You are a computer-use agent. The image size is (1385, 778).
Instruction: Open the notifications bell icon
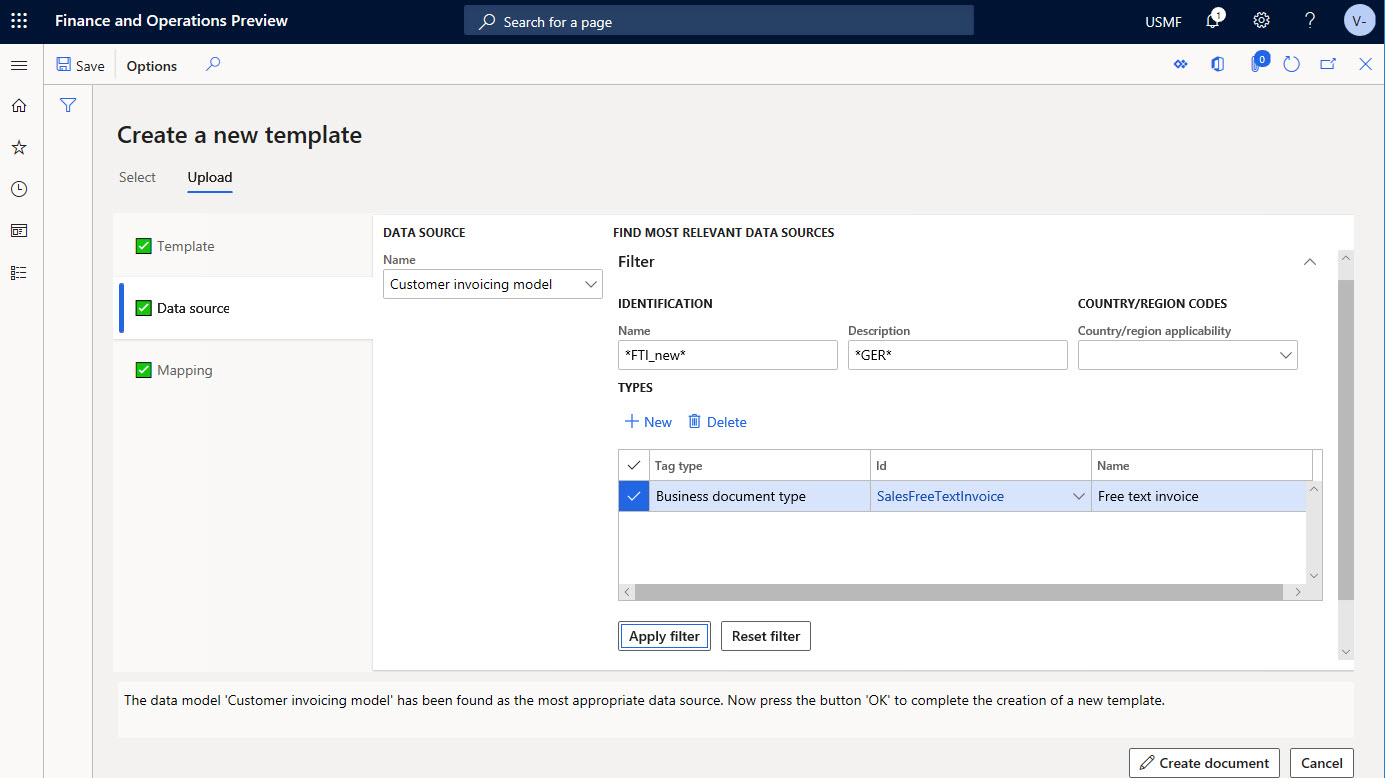tap(1212, 20)
